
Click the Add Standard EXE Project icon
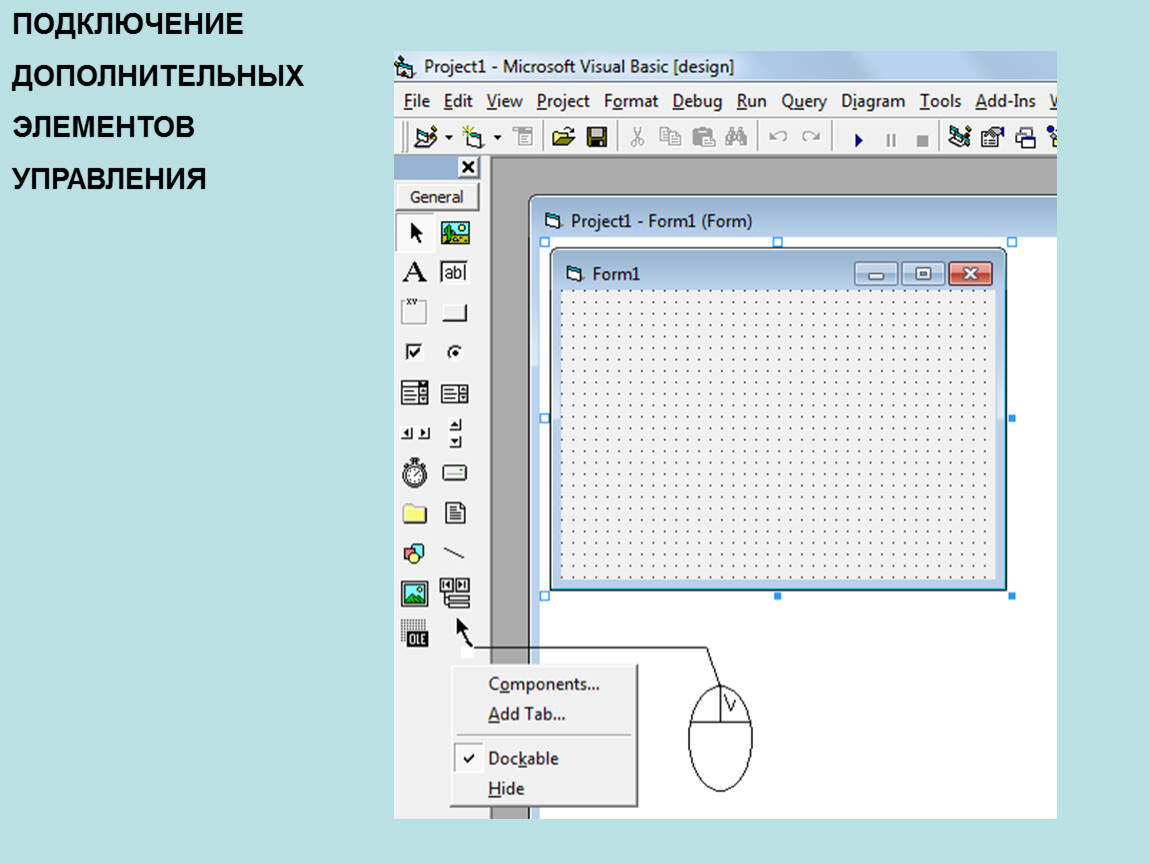pyautogui.click(x=425, y=137)
